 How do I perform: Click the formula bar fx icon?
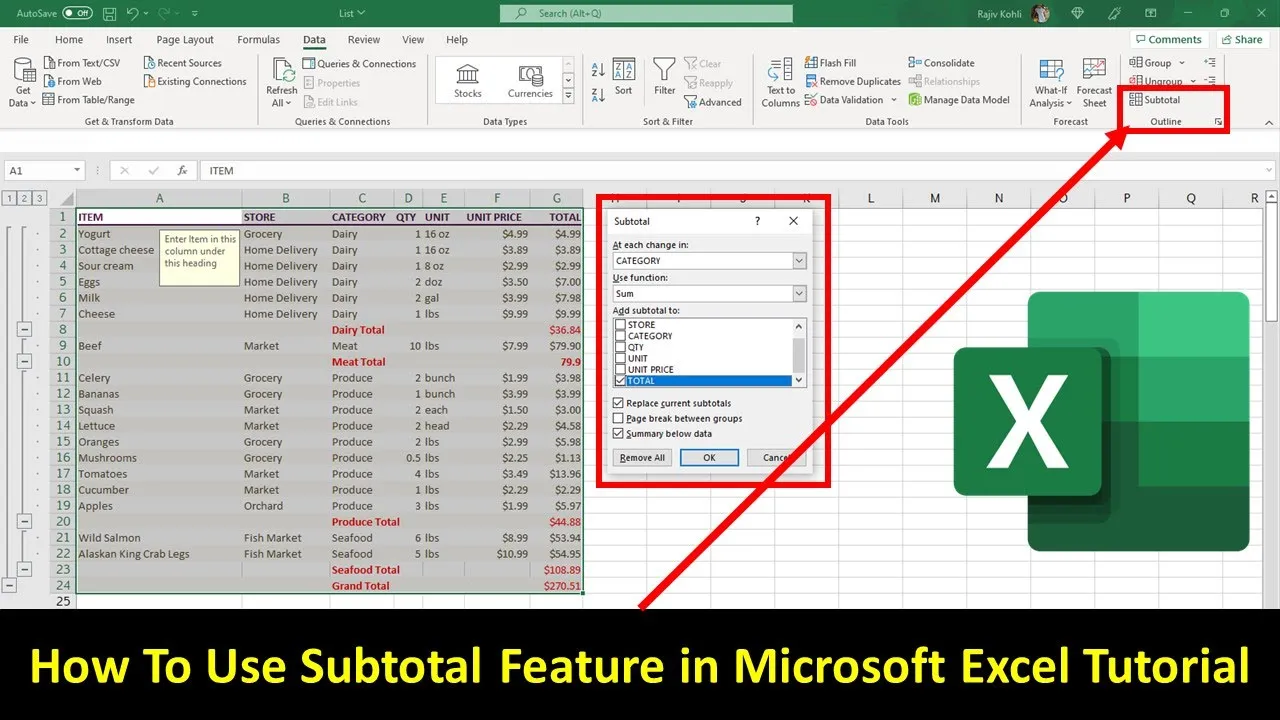click(x=182, y=171)
